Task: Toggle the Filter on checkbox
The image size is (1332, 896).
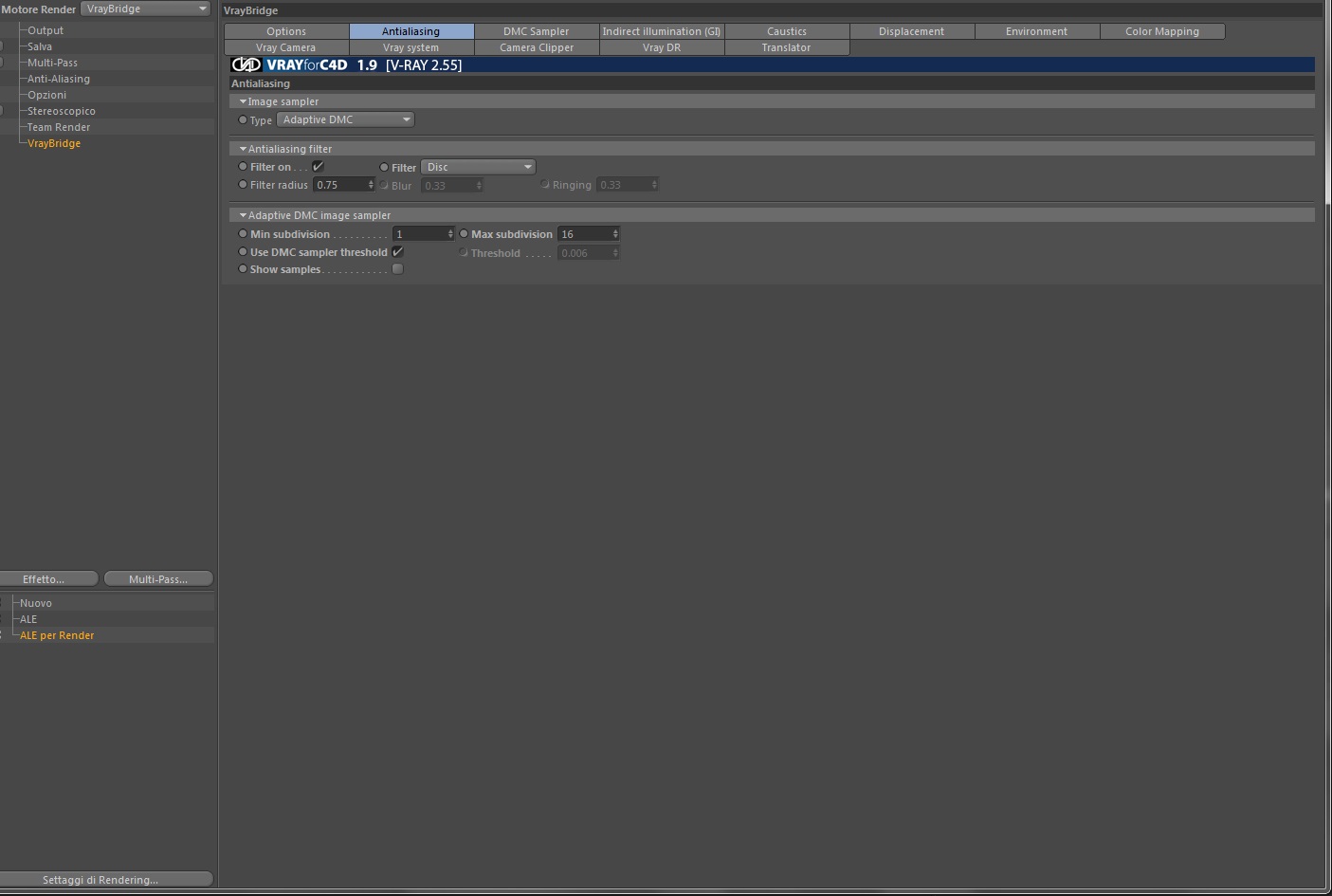Action: [x=319, y=167]
